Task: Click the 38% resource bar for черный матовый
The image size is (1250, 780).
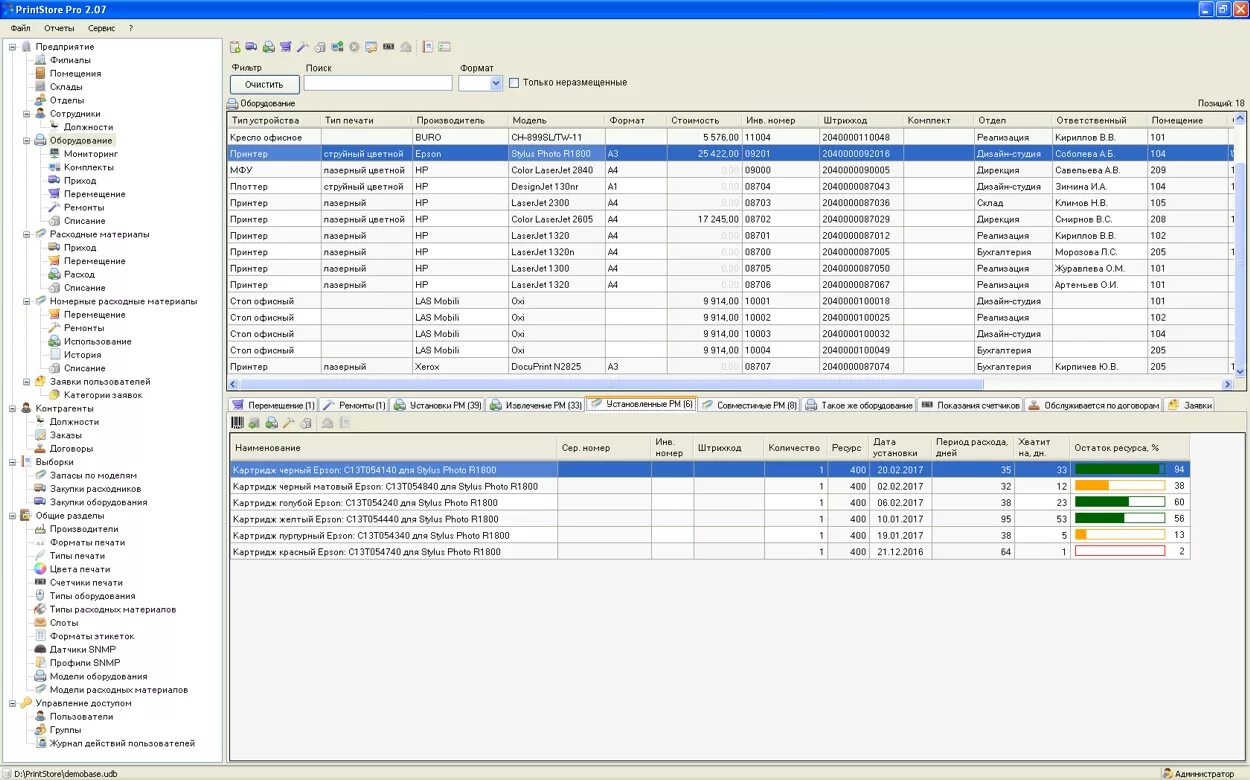Action: pyautogui.click(x=1120, y=486)
